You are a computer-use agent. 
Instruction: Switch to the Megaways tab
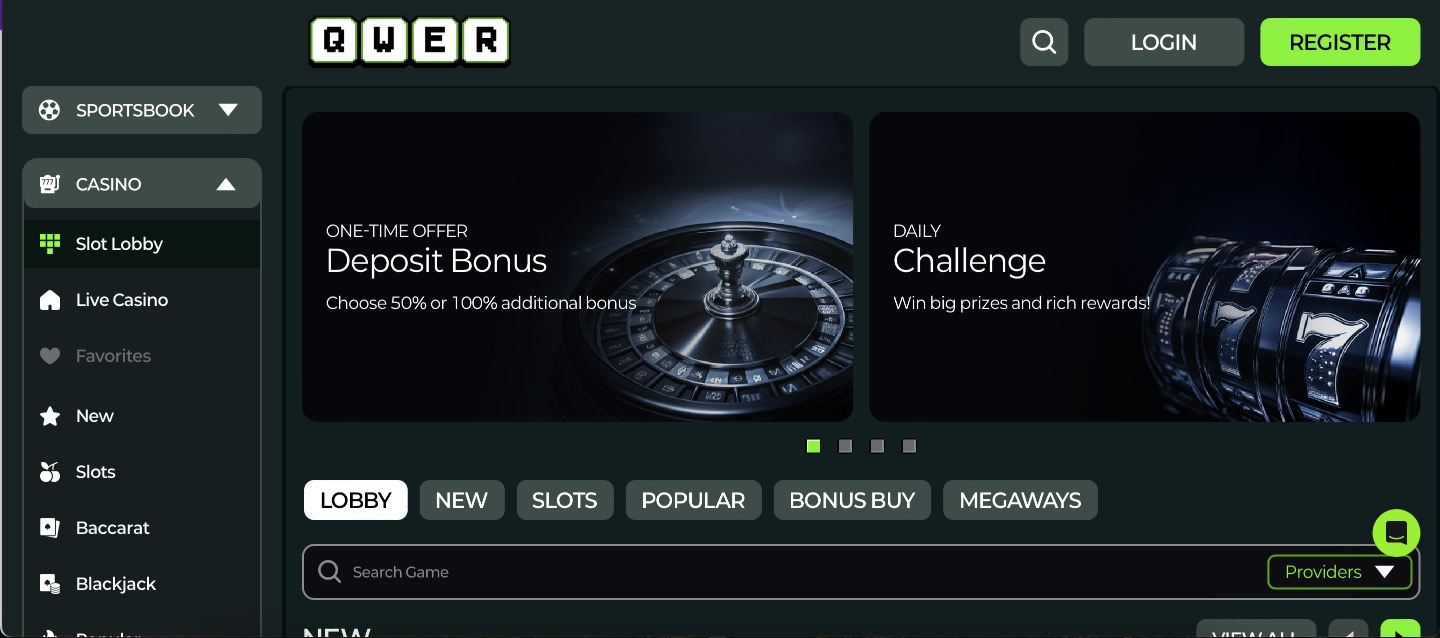1020,500
